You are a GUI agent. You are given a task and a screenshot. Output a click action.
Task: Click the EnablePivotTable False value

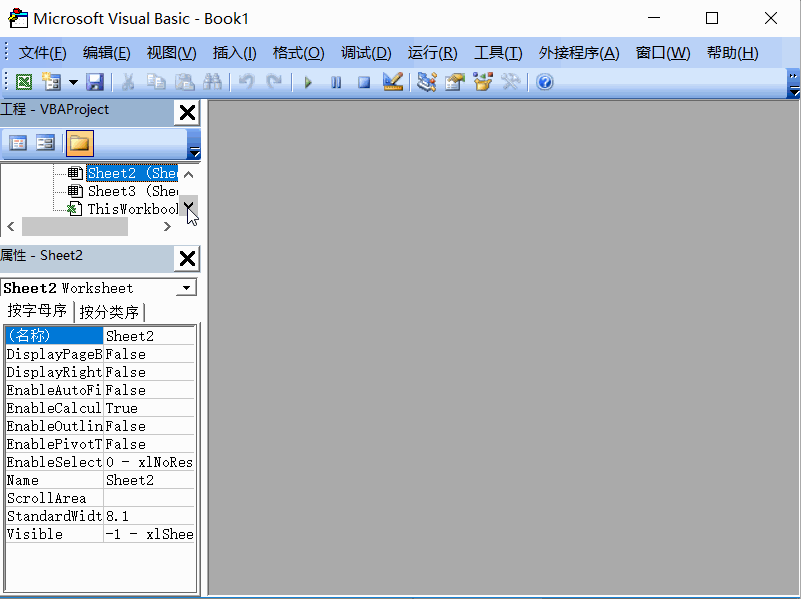coord(149,444)
